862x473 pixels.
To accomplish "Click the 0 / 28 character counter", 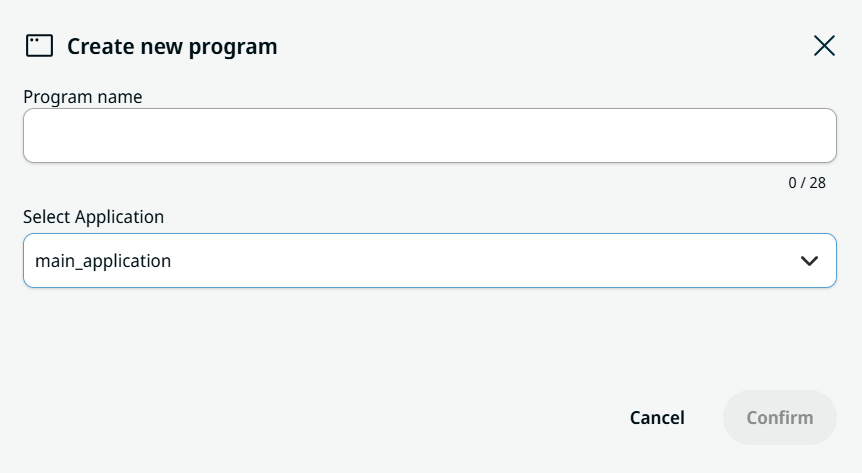I will pyautogui.click(x=806, y=183).
